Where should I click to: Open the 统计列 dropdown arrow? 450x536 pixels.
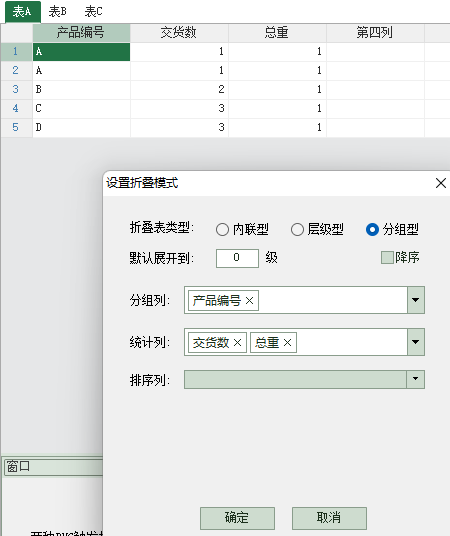(x=415, y=342)
